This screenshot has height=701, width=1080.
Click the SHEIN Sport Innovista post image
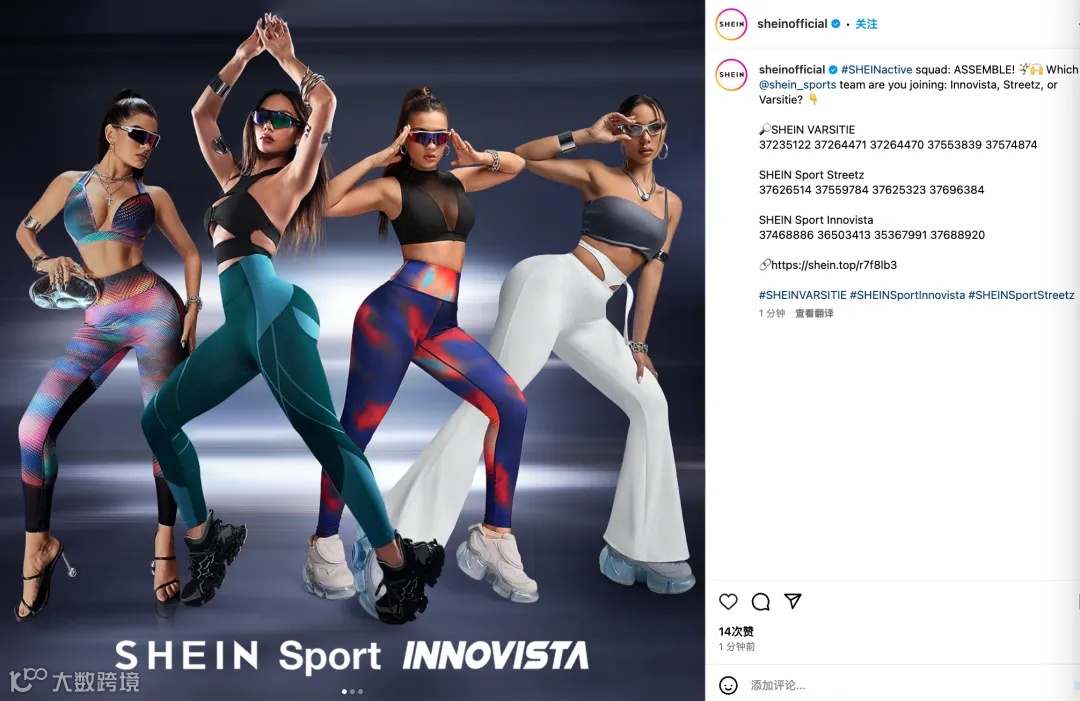[x=352, y=350]
